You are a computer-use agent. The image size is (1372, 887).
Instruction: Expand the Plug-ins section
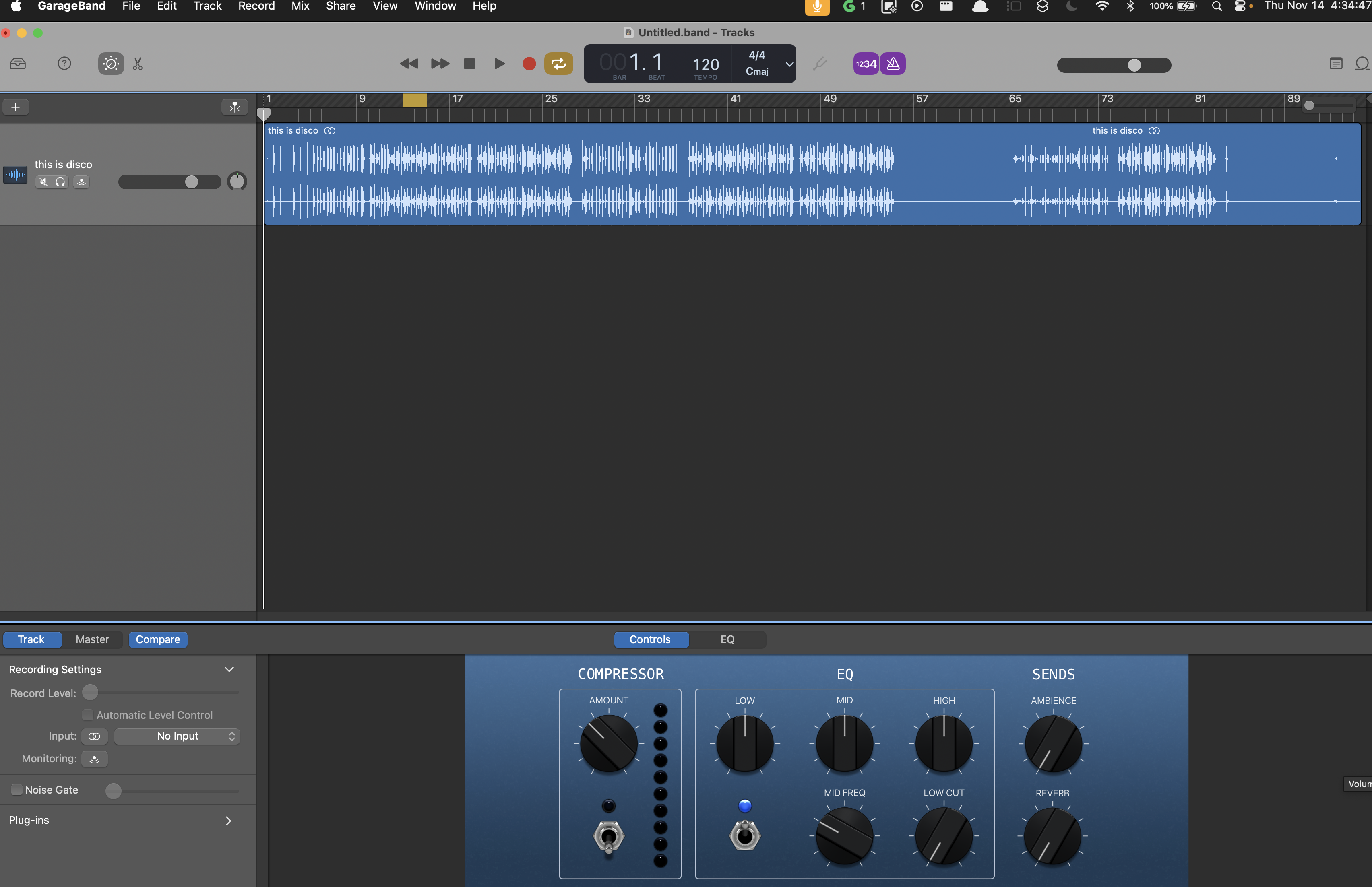[228, 820]
